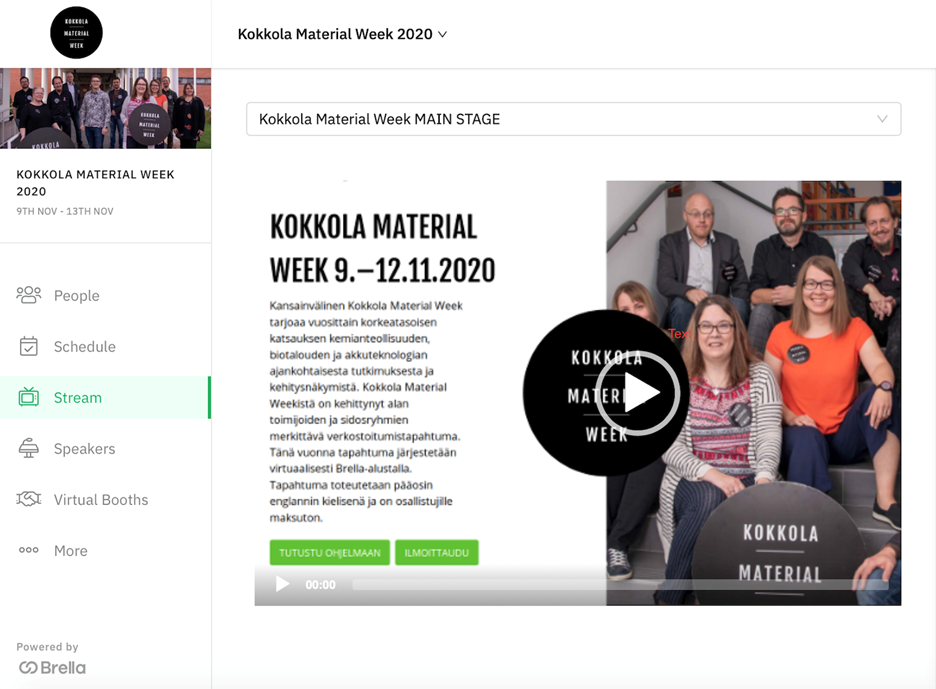The image size is (936, 689).
Task: Click the Schedule calendar icon
Action: tap(29, 346)
